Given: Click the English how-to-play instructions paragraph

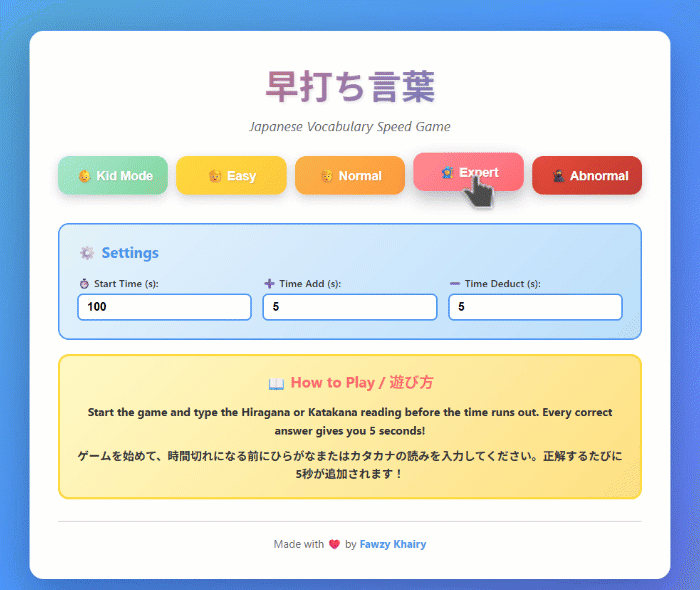Looking at the screenshot, I should point(350,421).
